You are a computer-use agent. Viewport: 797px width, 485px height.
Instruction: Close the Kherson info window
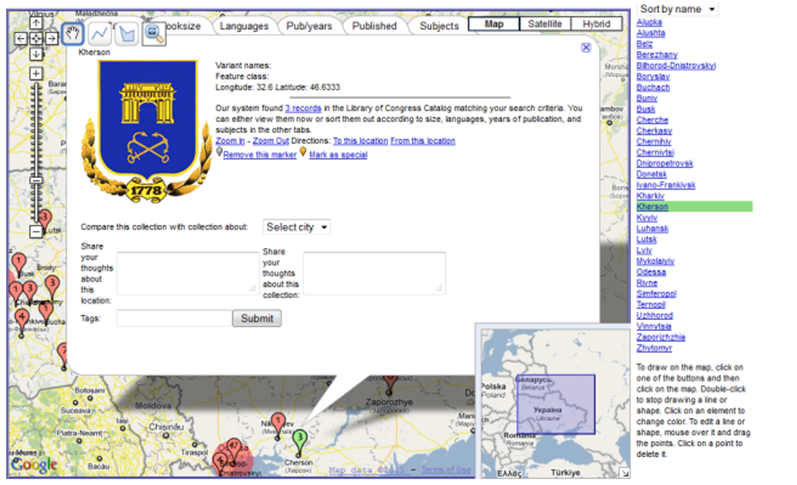pyautogui.click(x=586, y=47)
